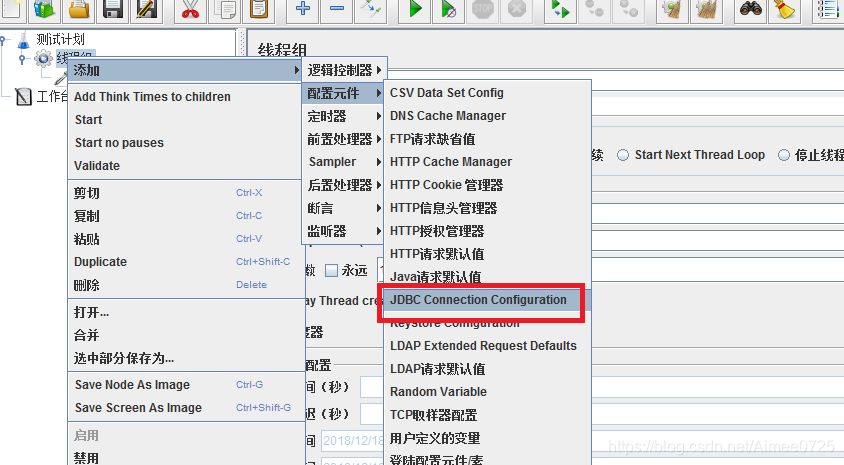Viewport: 844px width, 465px height.
Task: Click Remote Start All icon
Action: [x=560, y=9]
